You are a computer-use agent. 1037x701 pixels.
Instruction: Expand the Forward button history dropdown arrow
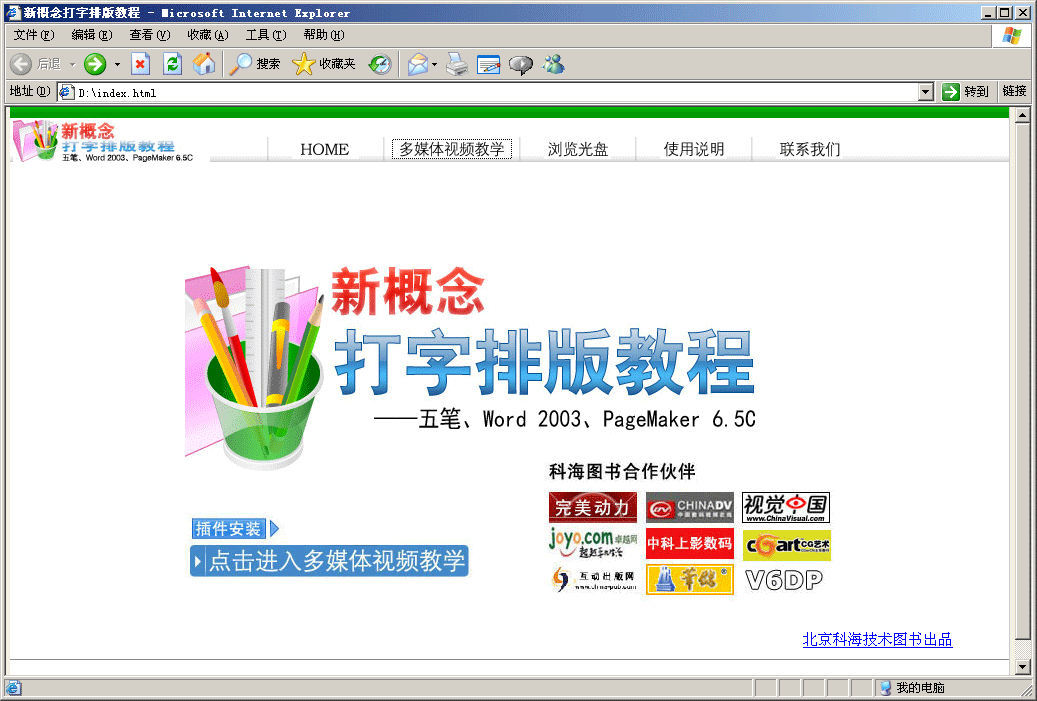click(x=117, y=64)
